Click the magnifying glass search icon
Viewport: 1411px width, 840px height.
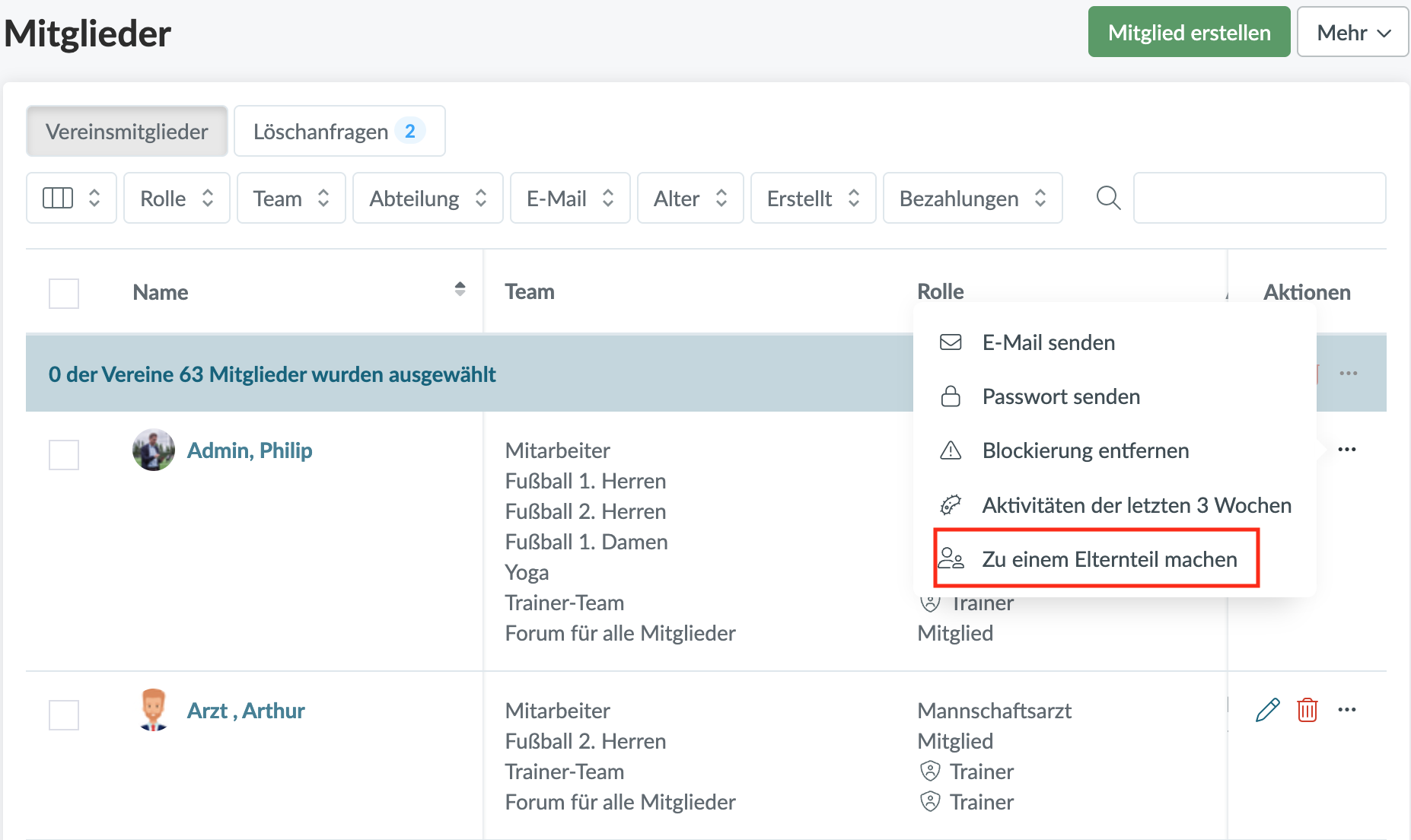[1108, 199]
